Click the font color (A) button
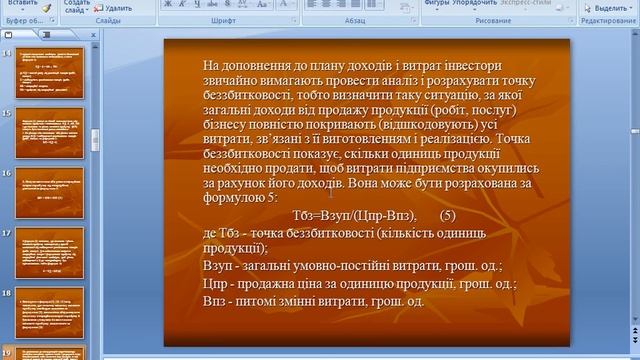The image size is (640, 360). click(283, 4)
